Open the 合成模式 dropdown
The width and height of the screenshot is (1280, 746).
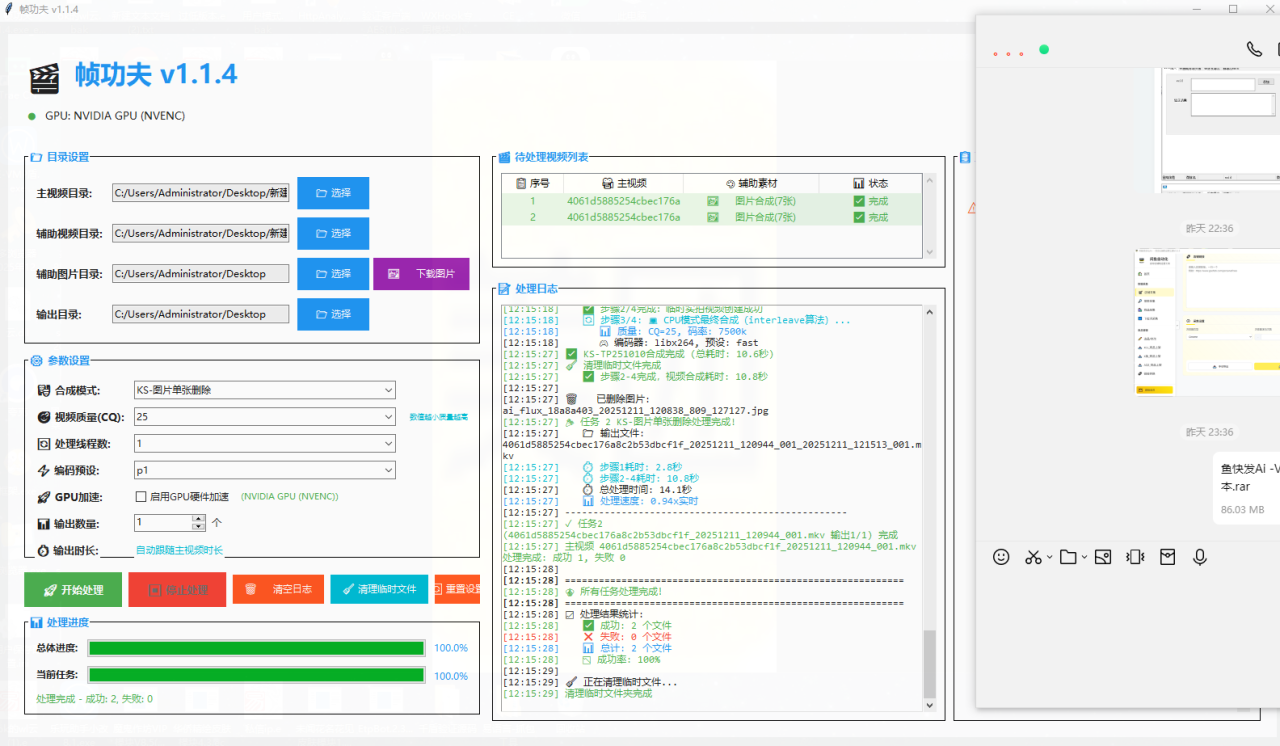pos(264,390)
